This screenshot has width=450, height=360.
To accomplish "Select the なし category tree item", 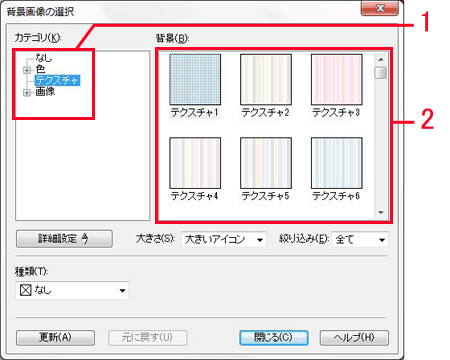I will pos(44,58).
